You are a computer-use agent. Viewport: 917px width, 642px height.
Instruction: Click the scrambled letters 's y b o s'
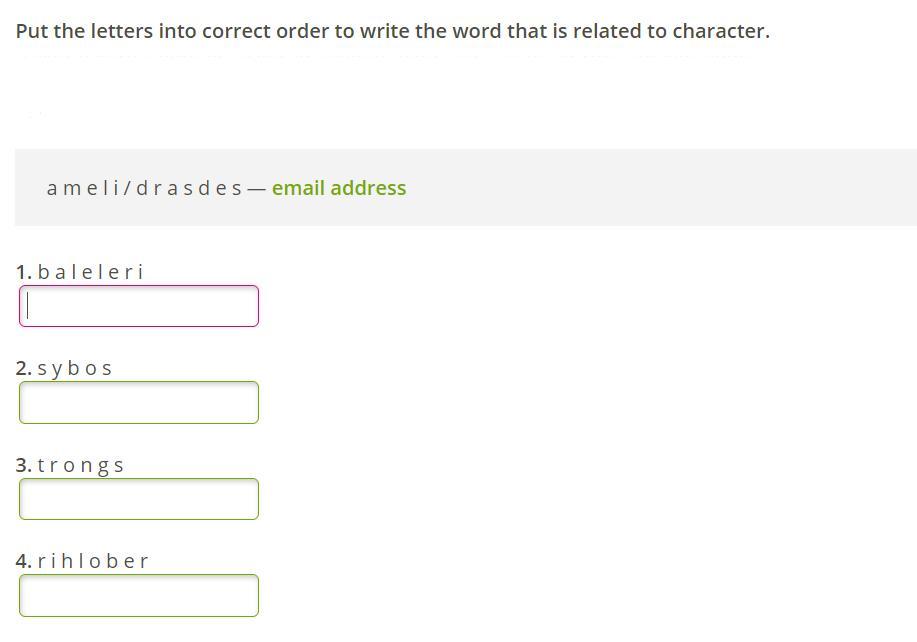74,368
